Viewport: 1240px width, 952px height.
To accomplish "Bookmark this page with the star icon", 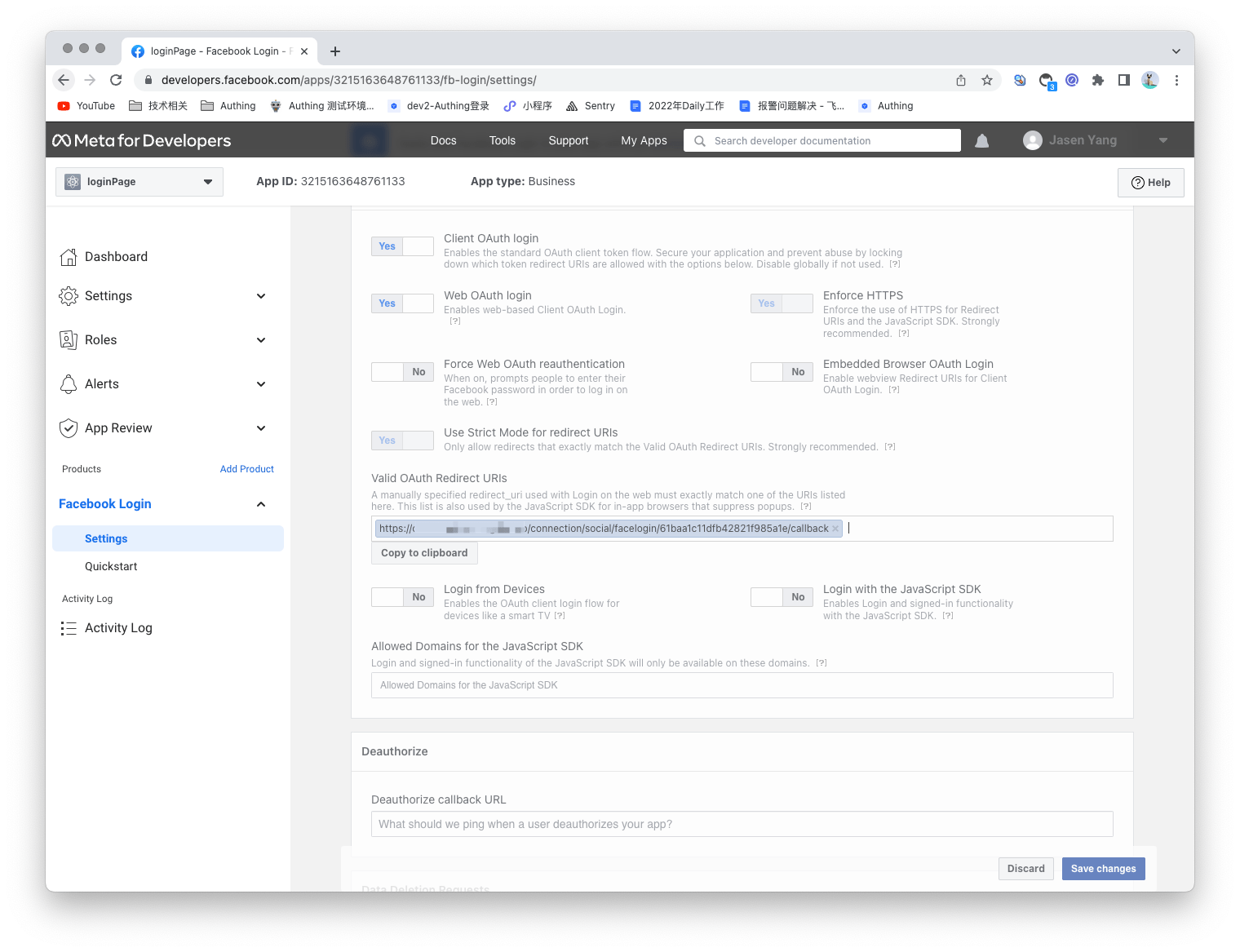I will 987,80.
